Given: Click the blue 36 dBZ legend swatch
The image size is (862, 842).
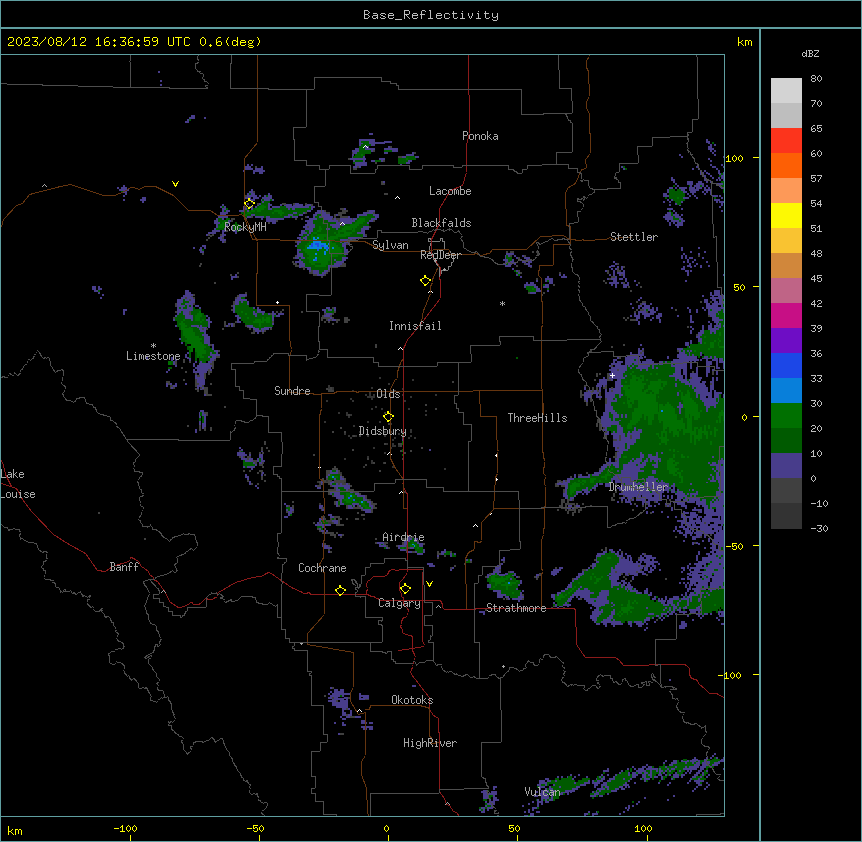Looking at the screenshot, I should 786,365.
